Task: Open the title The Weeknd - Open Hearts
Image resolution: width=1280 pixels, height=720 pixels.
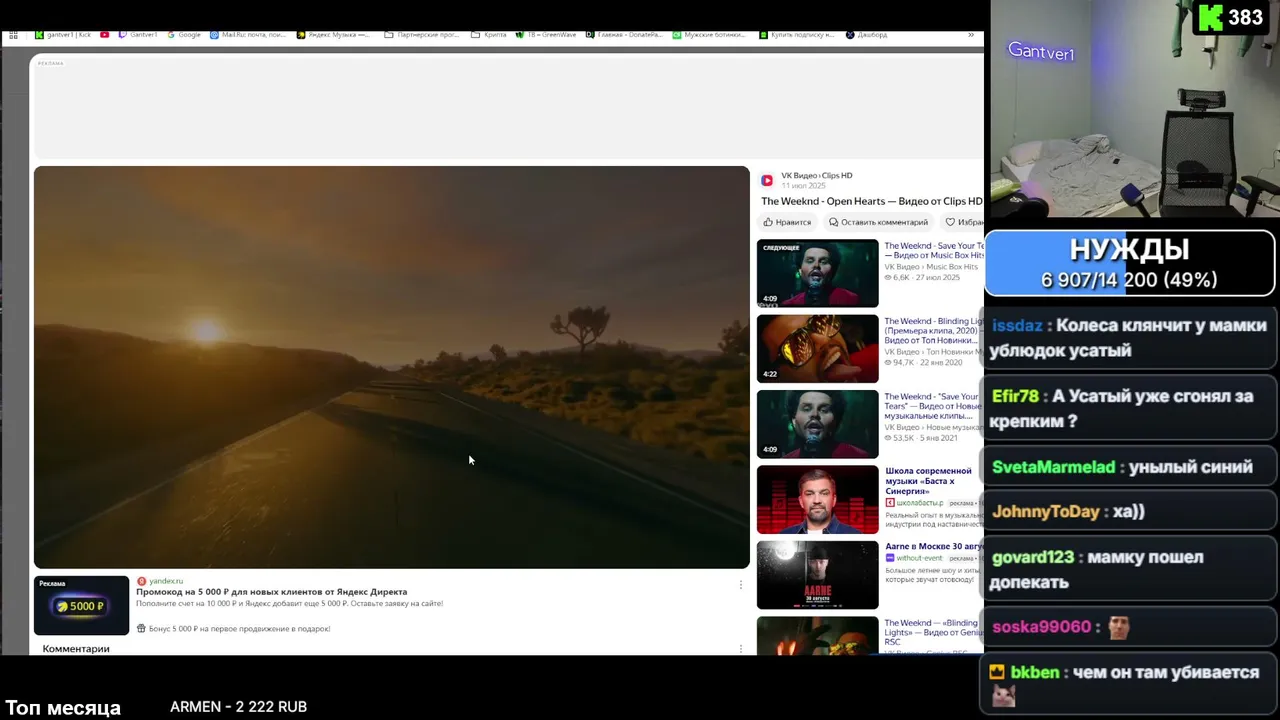Action: [872, 201]
